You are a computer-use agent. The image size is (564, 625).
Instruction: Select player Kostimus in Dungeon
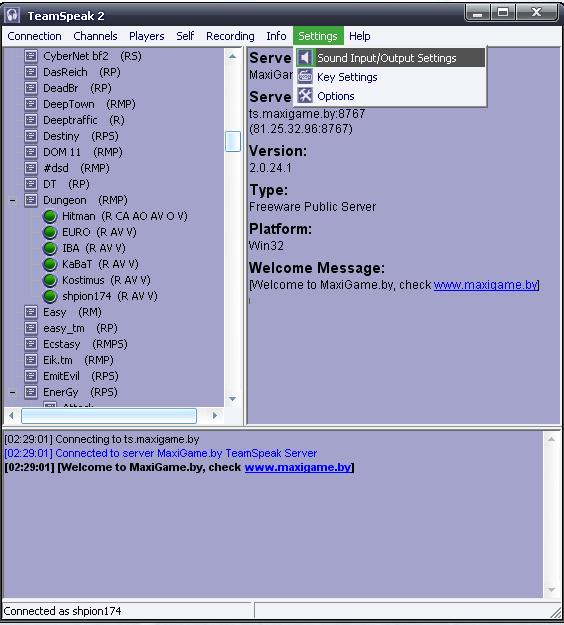(x=106, y=280)
